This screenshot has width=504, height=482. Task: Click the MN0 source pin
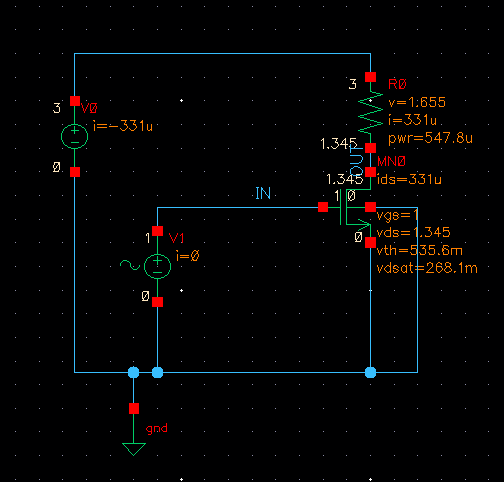click(x=370, y=242)
